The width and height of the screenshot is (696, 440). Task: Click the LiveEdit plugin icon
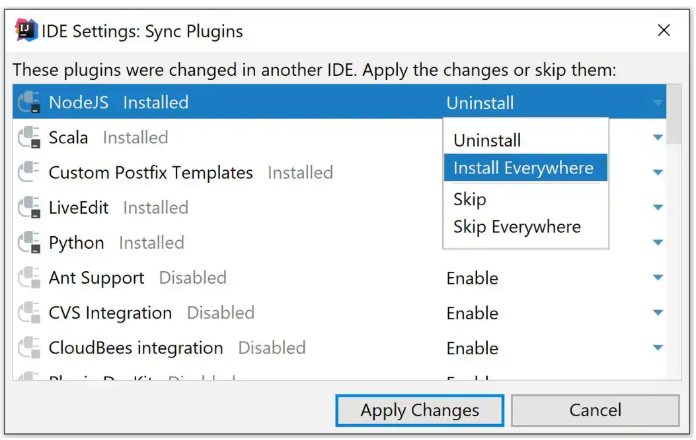pos(29,208)
